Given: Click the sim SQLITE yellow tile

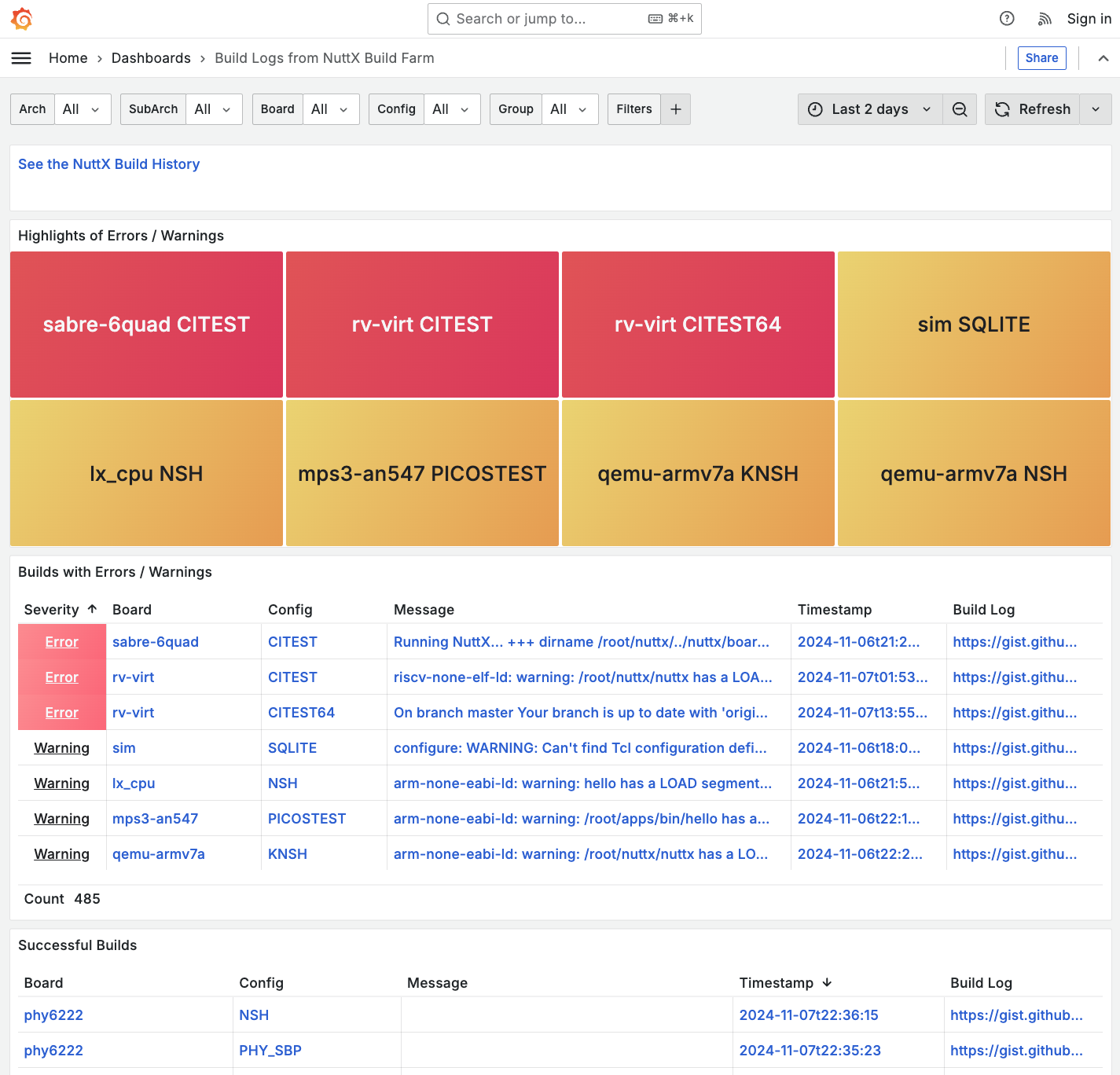Looking at the screenshot, I should coord(974,325).
